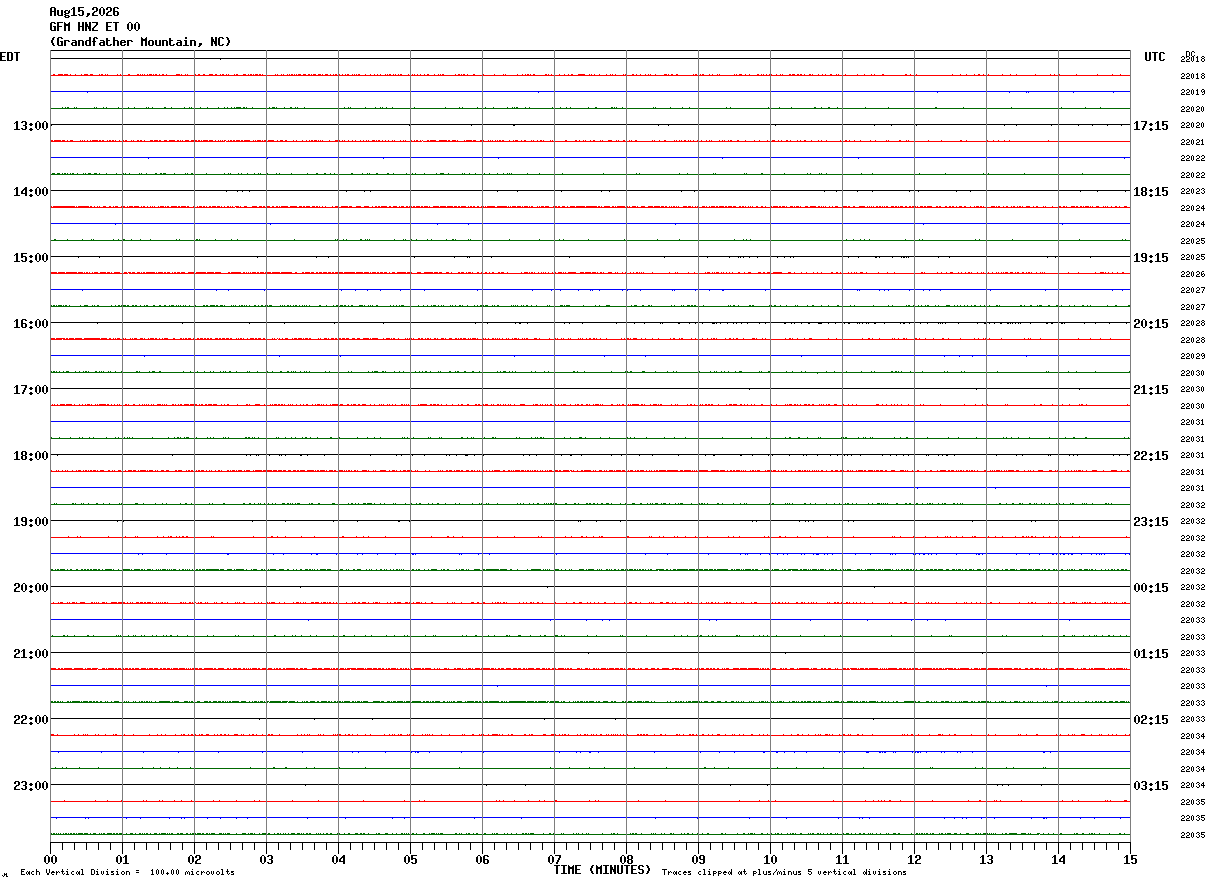This screenshot has width=1210, height=886.
Task: Click minute tick 00 on time axis
Action: [50, 859]
